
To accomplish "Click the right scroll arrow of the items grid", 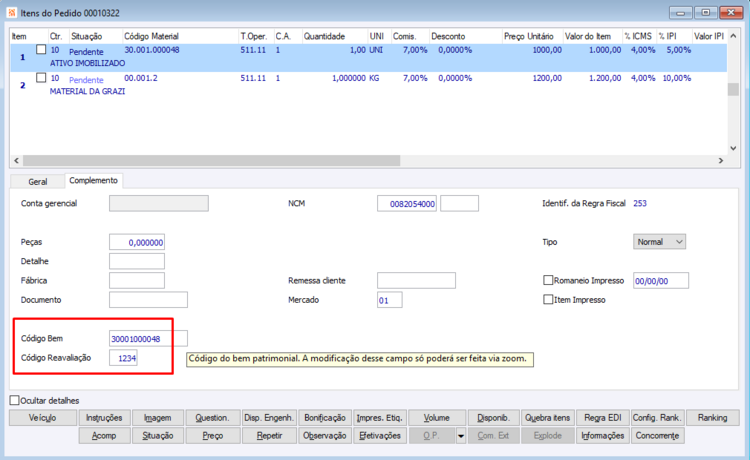I will pos(720,161).
